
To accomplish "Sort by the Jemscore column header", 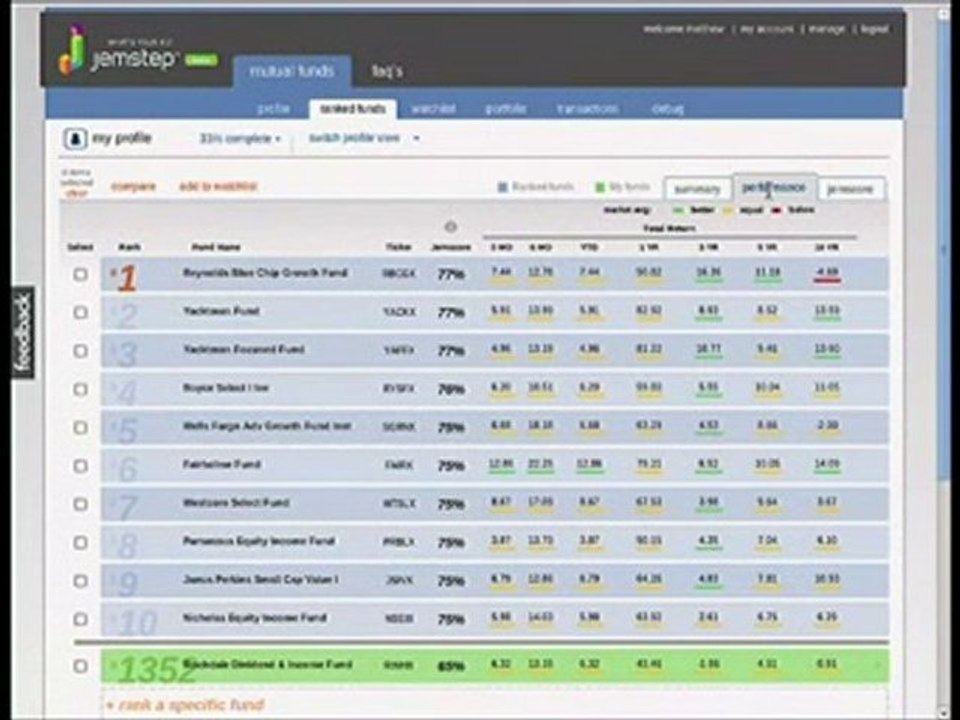I will pos(451,247).
